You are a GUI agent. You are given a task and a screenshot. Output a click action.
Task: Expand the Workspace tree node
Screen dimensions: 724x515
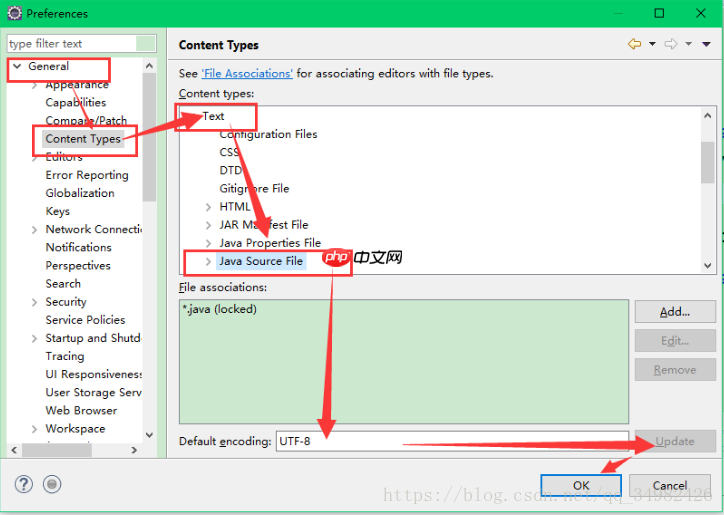click(34, 429)
